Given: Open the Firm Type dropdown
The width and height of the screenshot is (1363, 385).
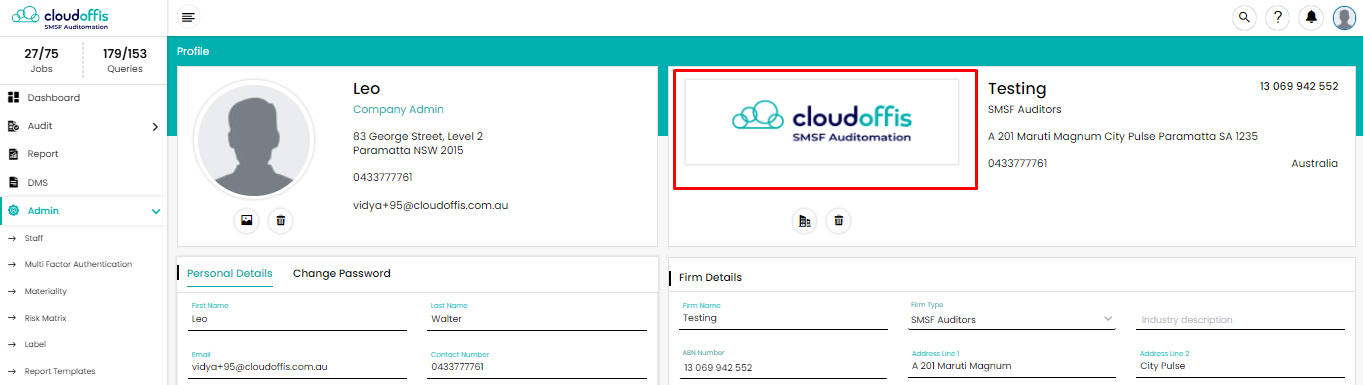Looking at the screenshot, I should point(1012,319).
